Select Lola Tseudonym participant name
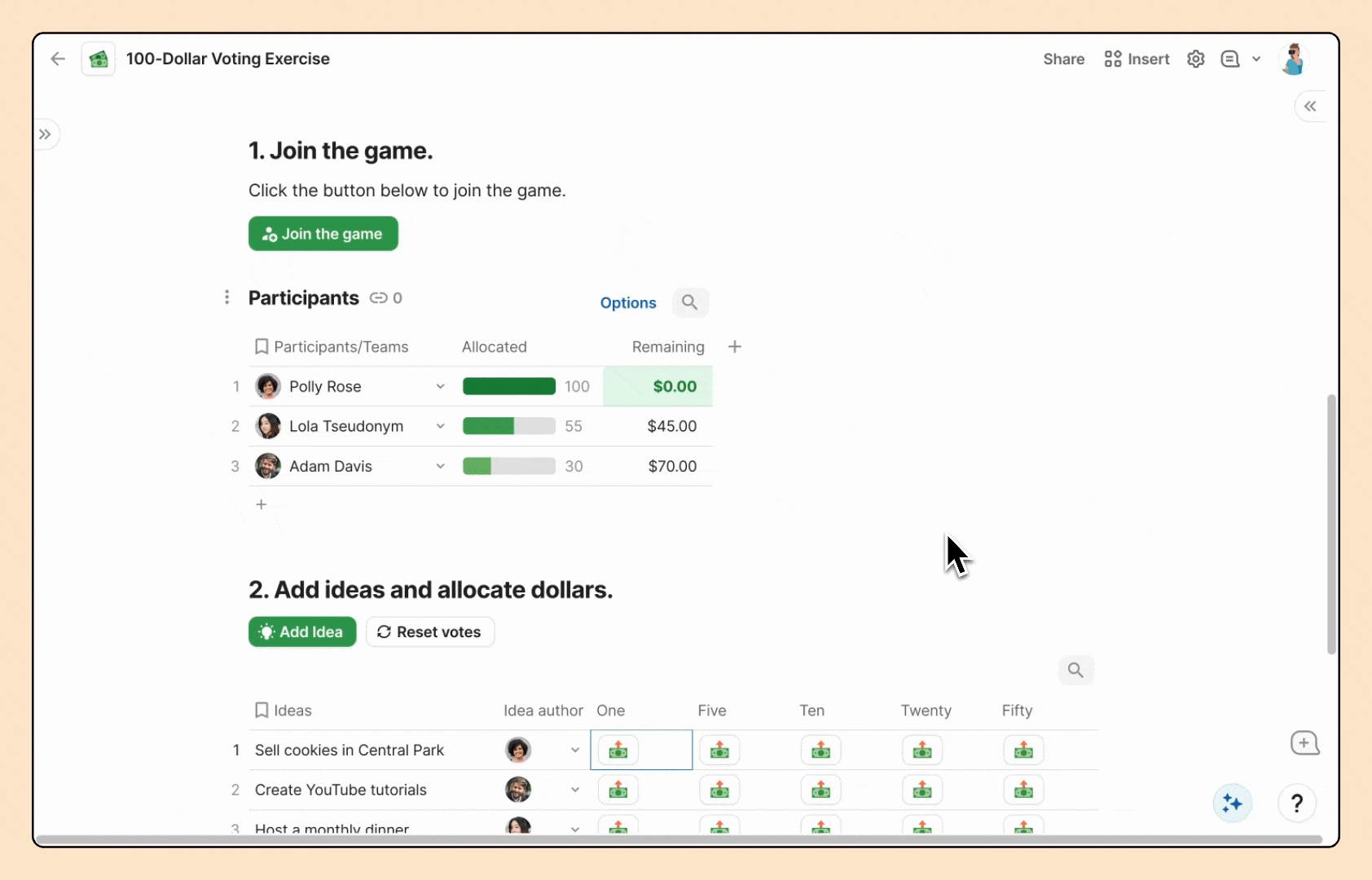Viewport: 1372px width, 880px height. click(346, 426)
